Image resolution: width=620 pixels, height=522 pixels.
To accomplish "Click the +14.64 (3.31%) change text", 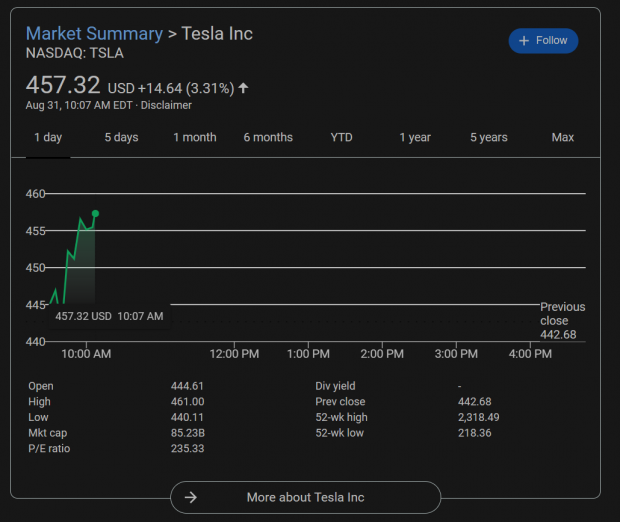I will (186, 88).
